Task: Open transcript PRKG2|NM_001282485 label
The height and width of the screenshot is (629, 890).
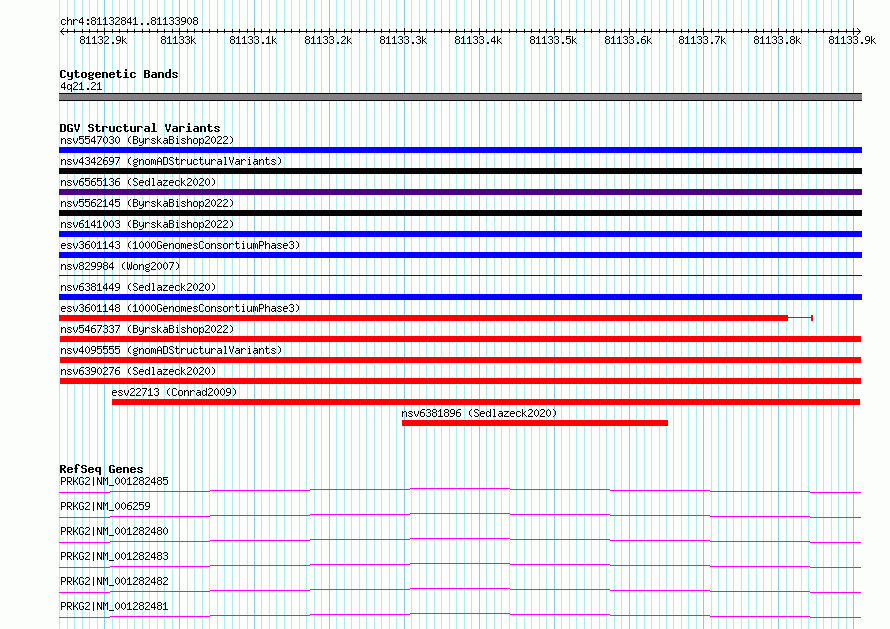Action: point(115,481)
